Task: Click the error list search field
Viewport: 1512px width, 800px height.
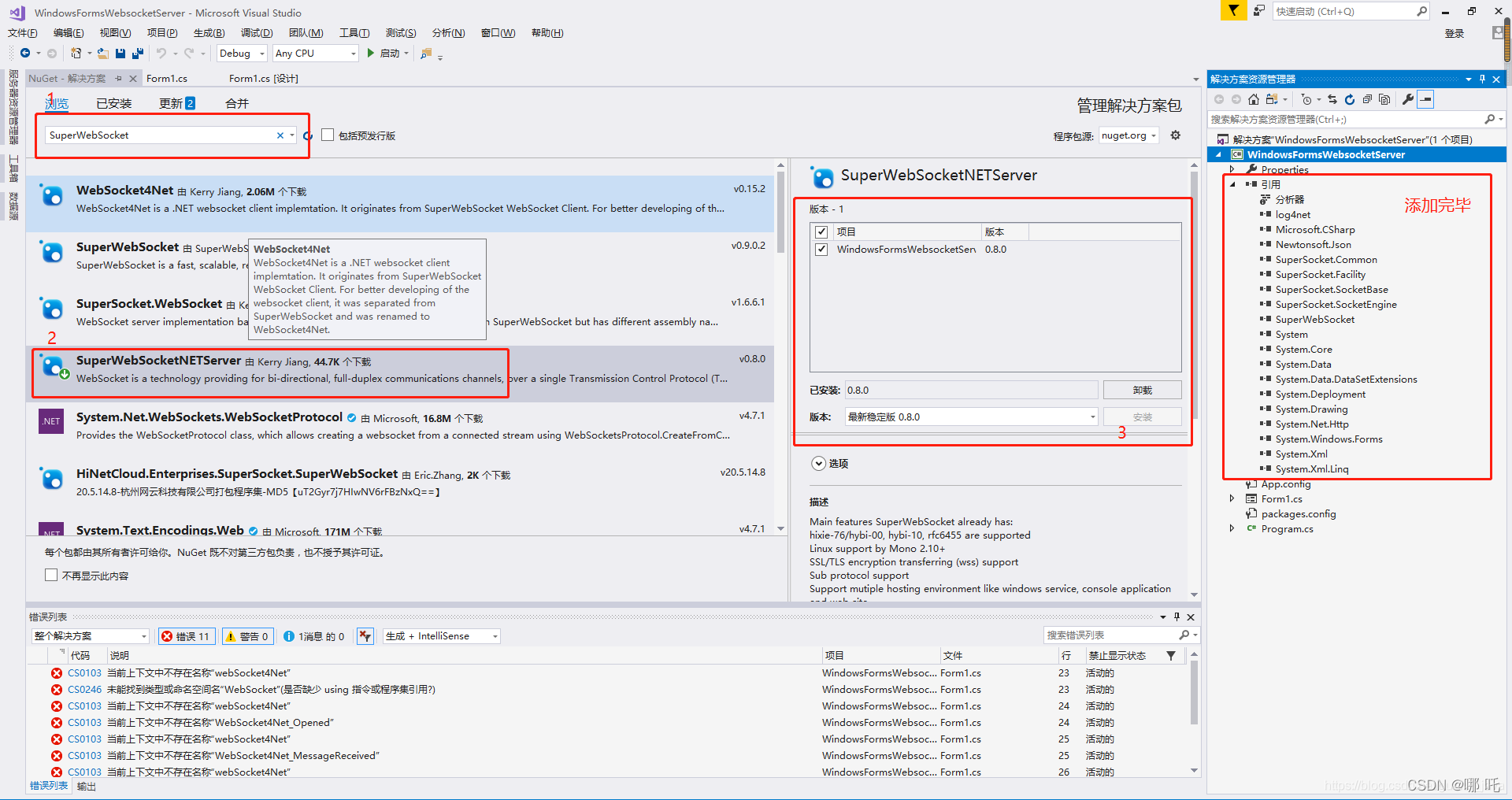Action: coord(1110,635)
